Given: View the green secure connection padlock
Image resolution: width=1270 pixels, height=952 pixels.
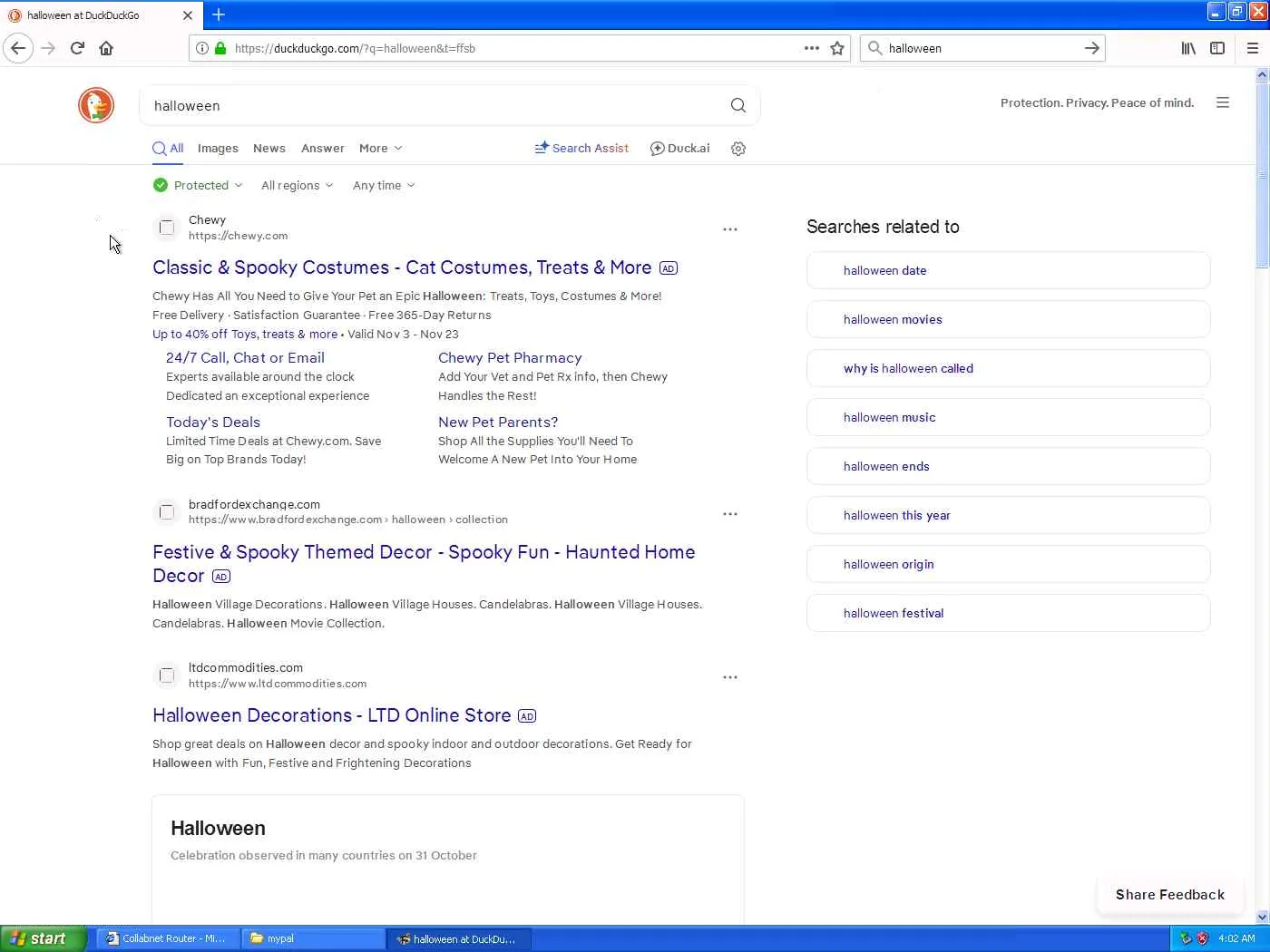Looking at the screenshot, I should click(x=220, y=48).
